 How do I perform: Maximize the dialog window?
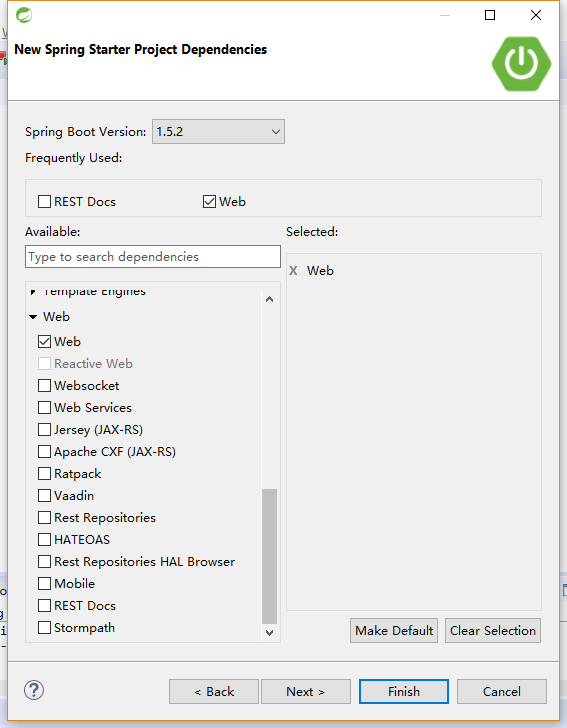coord(490,15)
